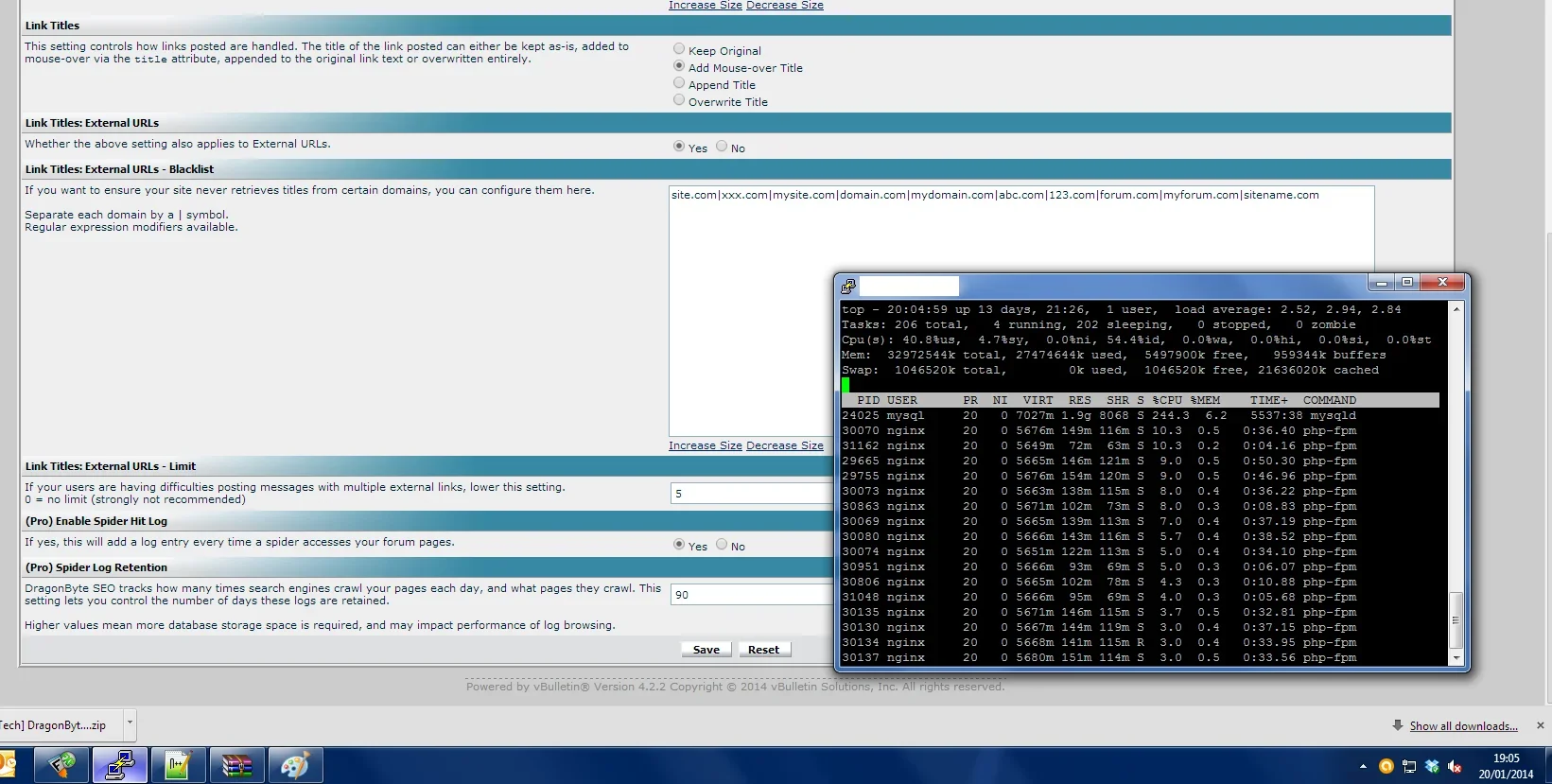Image resolution: width=1552 pixels, height=784 pixels.
Task: Click Show all downloads link
Action: (x=1463, y=726)
